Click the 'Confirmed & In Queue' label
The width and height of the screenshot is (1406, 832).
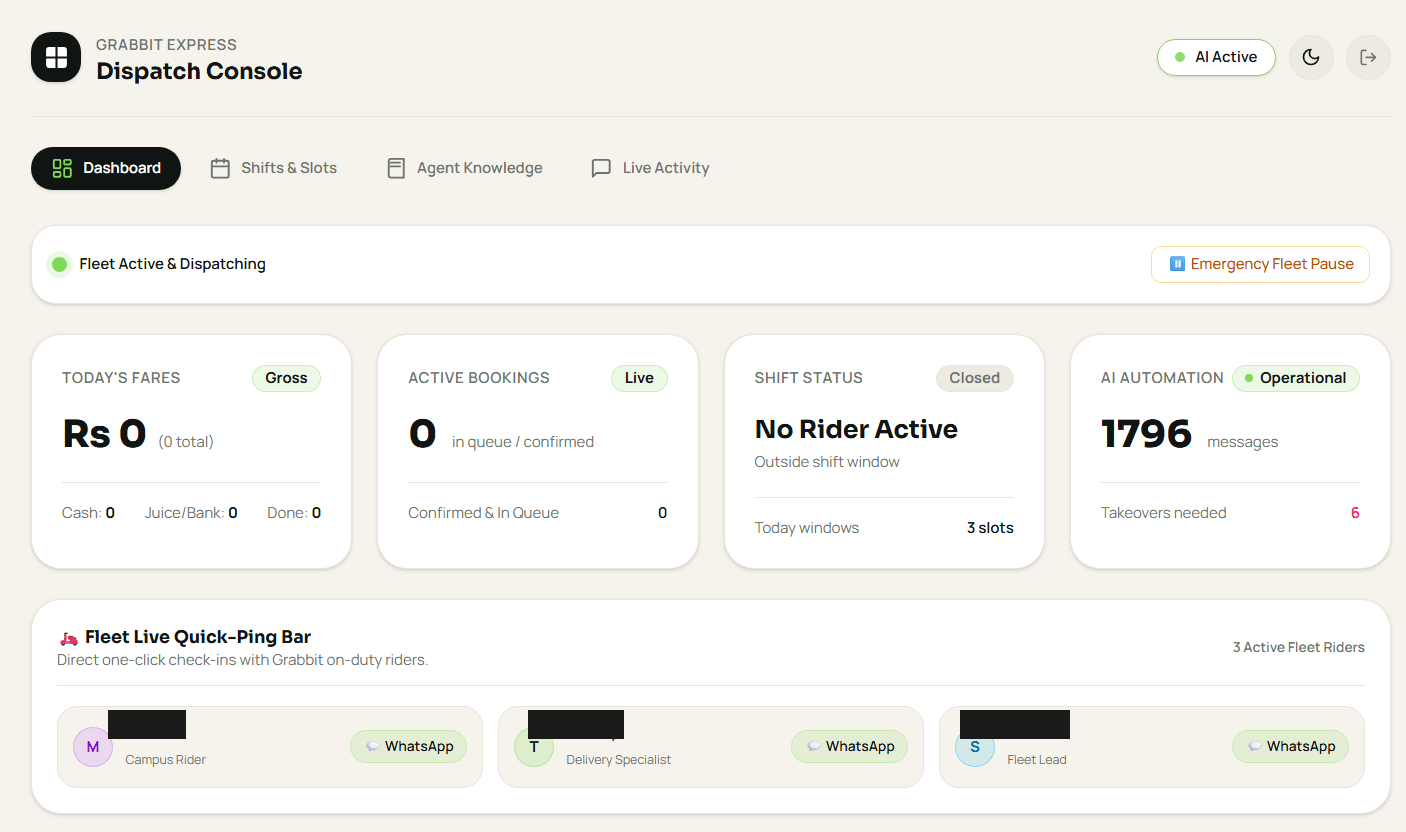click(x=483, y=513)
